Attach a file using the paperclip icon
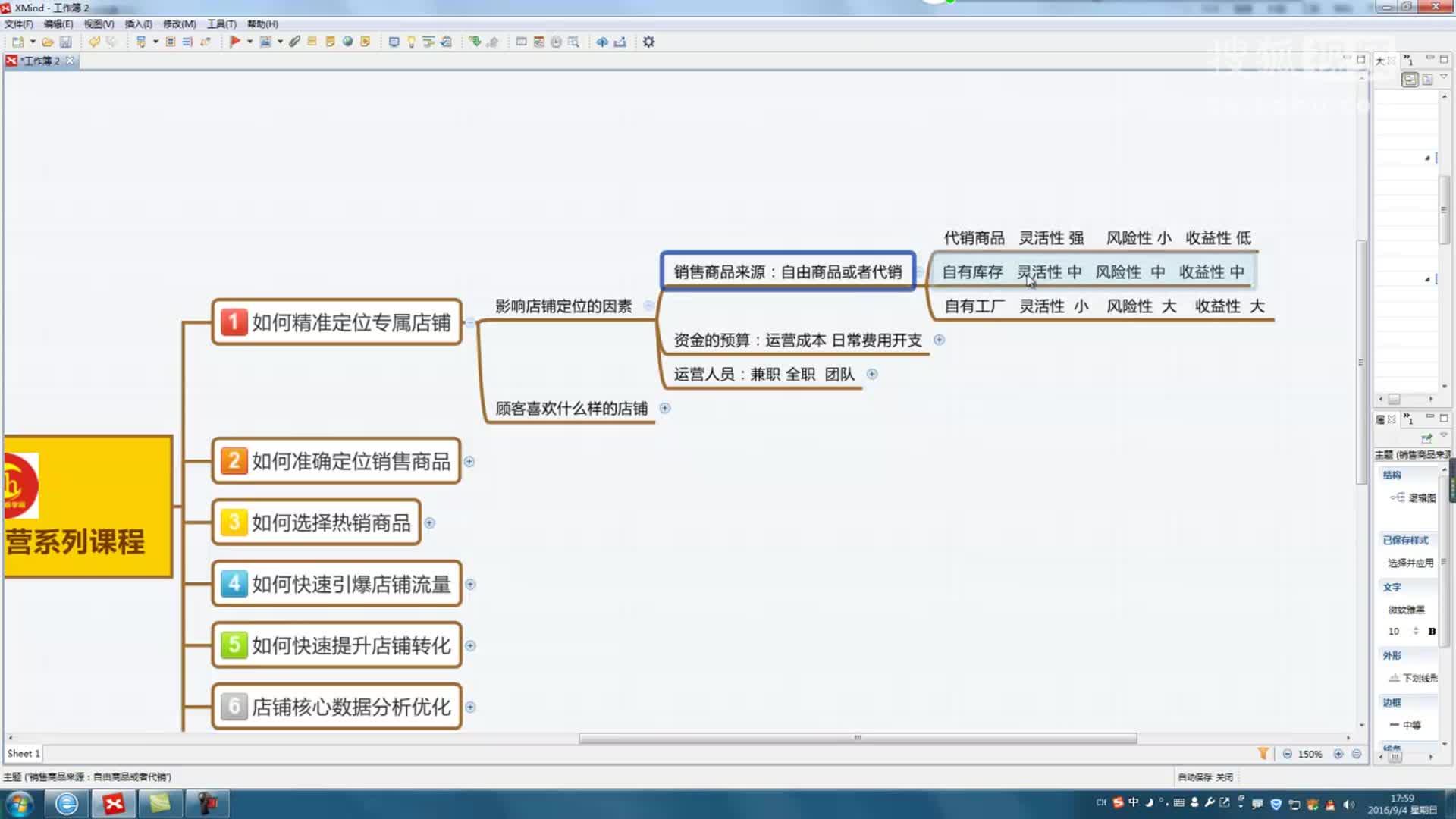Image resolution: width=1456 pixels, height=819 pixels. coord(294,42)
